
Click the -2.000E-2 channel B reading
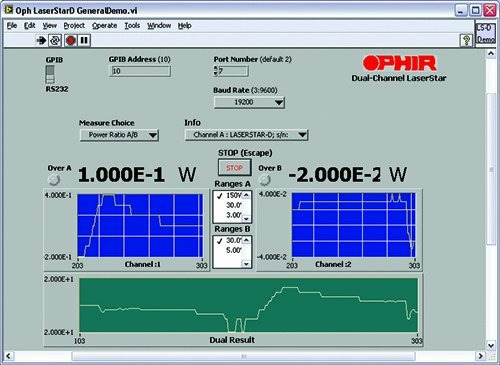coord(334,175)
